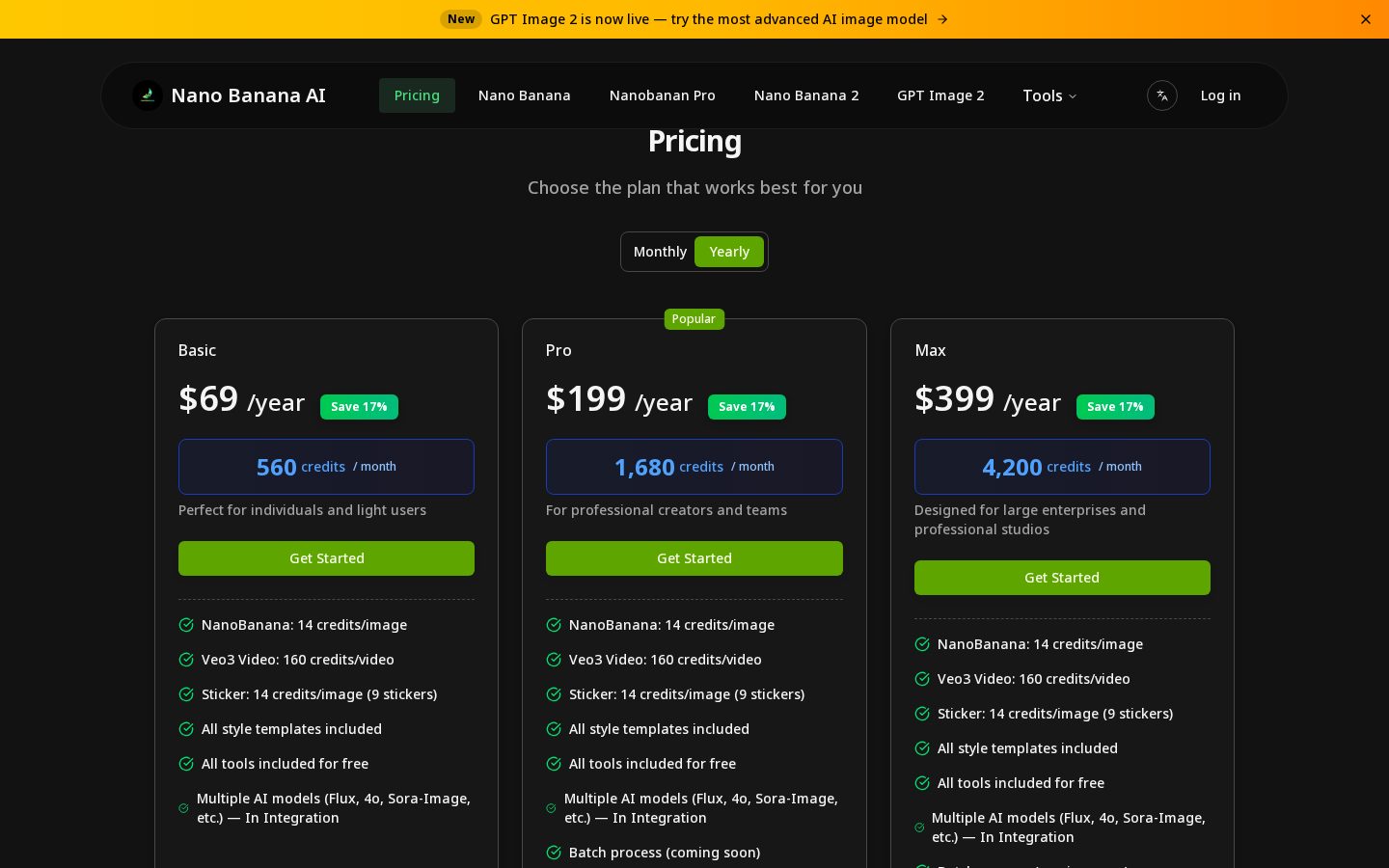Click the $69 /year price
Image resolution: width=1389 pixels, height=868 pixels.
coord(241,399)
